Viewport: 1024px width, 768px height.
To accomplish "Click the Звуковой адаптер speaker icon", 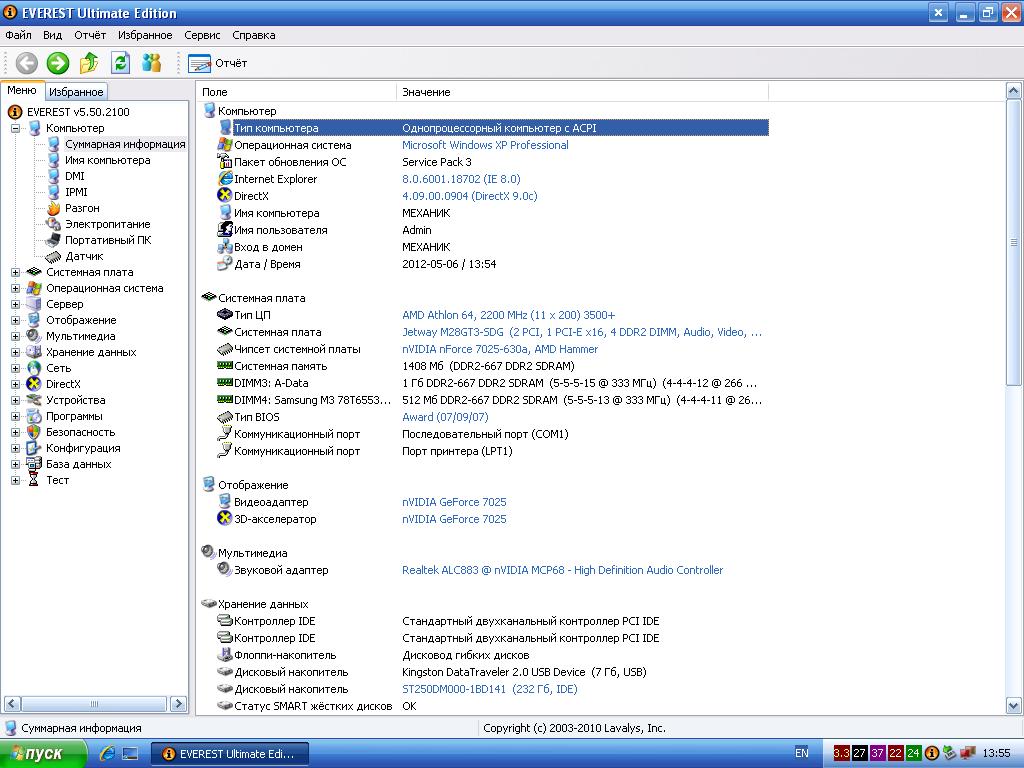I will tap(225, 569).
